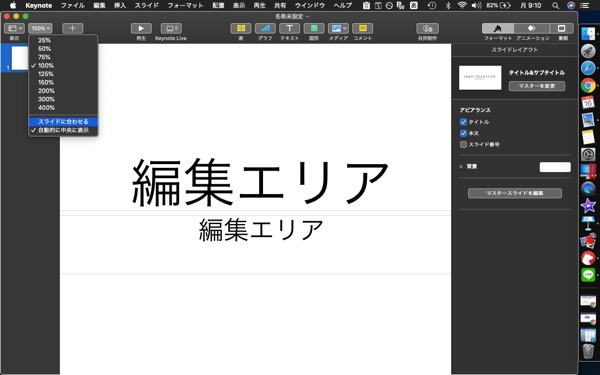Image resolution: width=600 pixels, height=375 pixels.
Task: Uncheck the タイトル checkbox
Action: [463, 122]
